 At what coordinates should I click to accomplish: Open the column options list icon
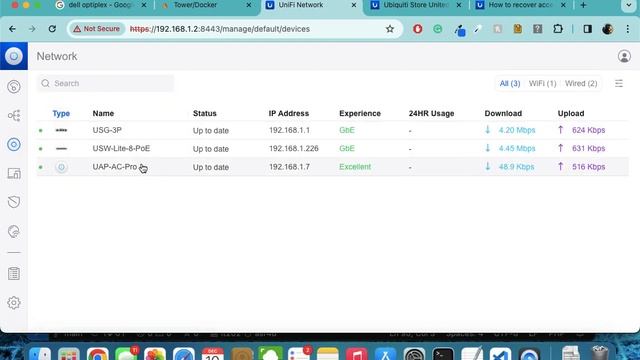click(619, 83)
